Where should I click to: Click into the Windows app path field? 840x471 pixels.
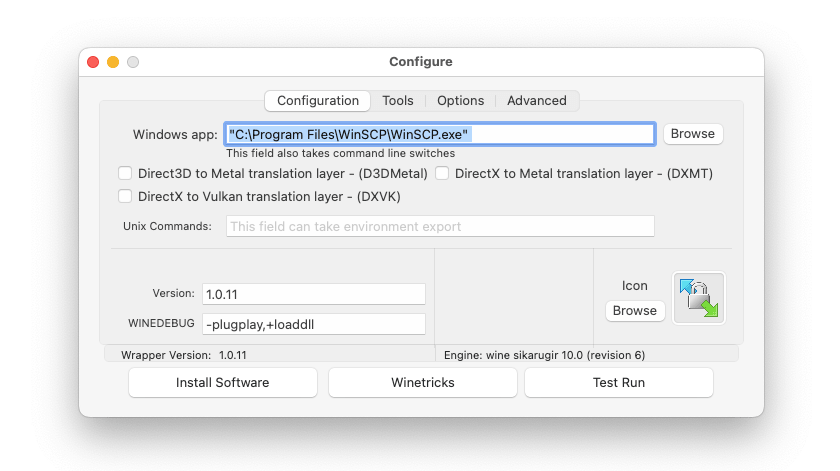(x=440, y=134)
